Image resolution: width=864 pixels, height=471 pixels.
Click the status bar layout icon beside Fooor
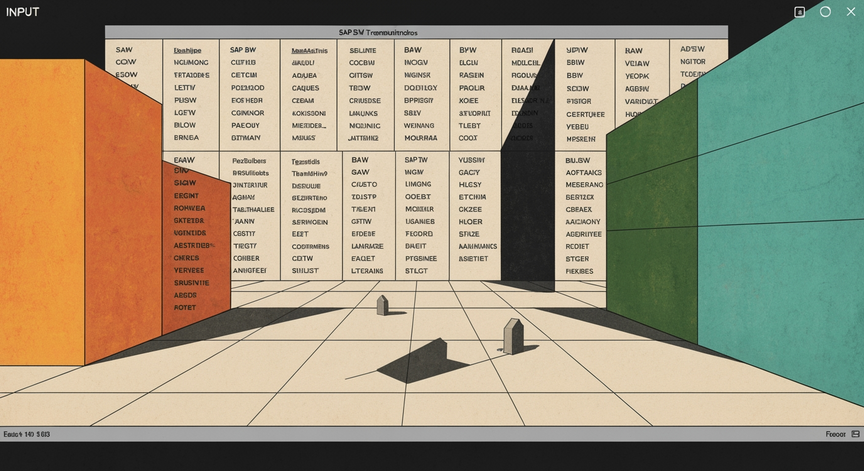[x=855, y=434]
